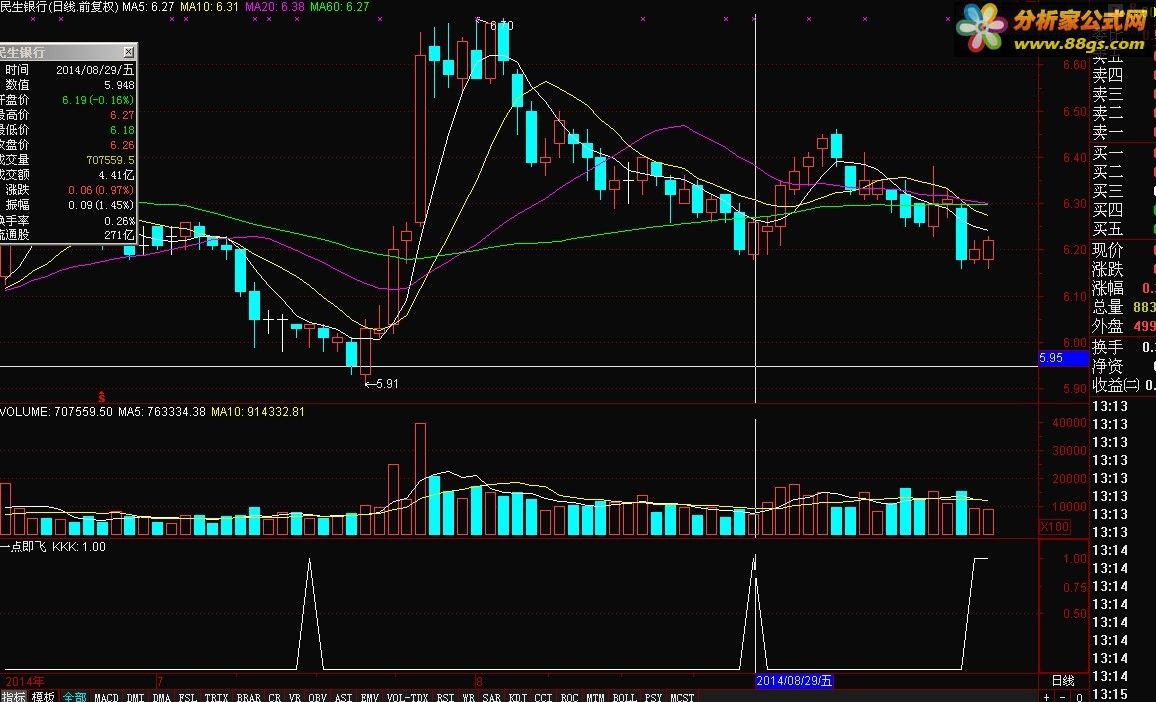Click the plus zoom-in button
The height and width of the screenshot is (702, 1156).
click(1048, 697)
